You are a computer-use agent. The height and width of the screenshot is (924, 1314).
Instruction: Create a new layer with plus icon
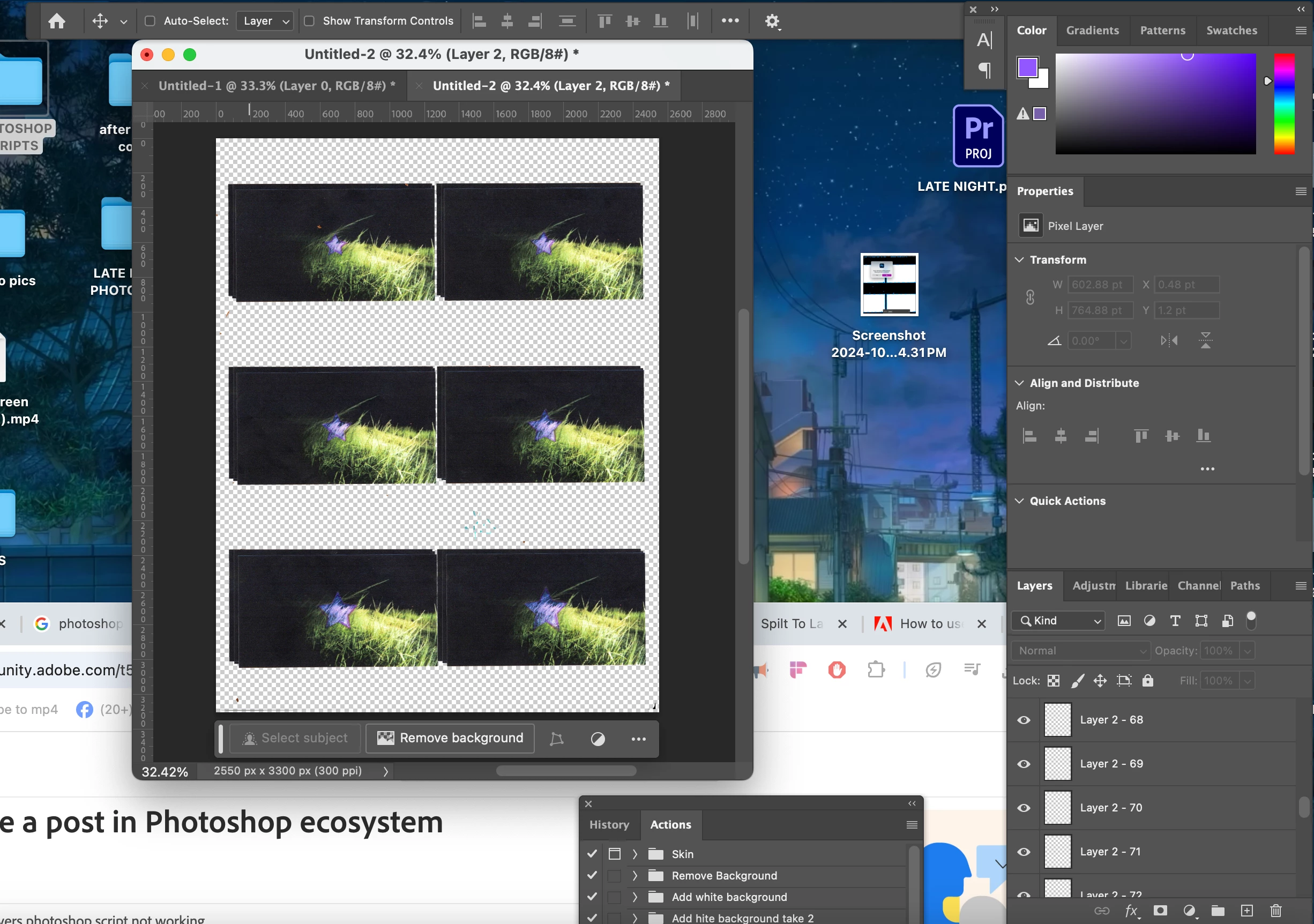(x=1246, y=910)
